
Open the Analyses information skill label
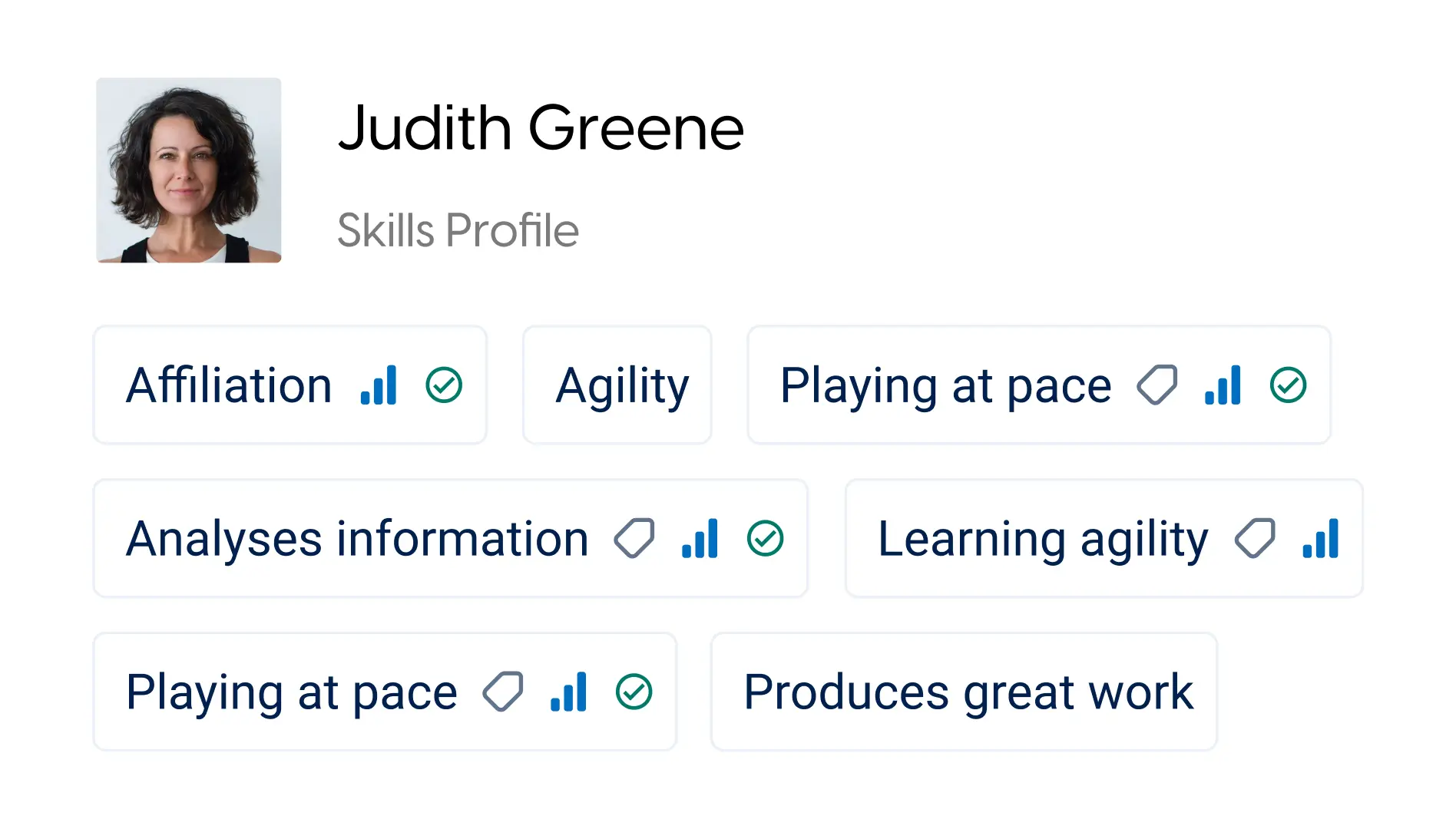(357, 539)
